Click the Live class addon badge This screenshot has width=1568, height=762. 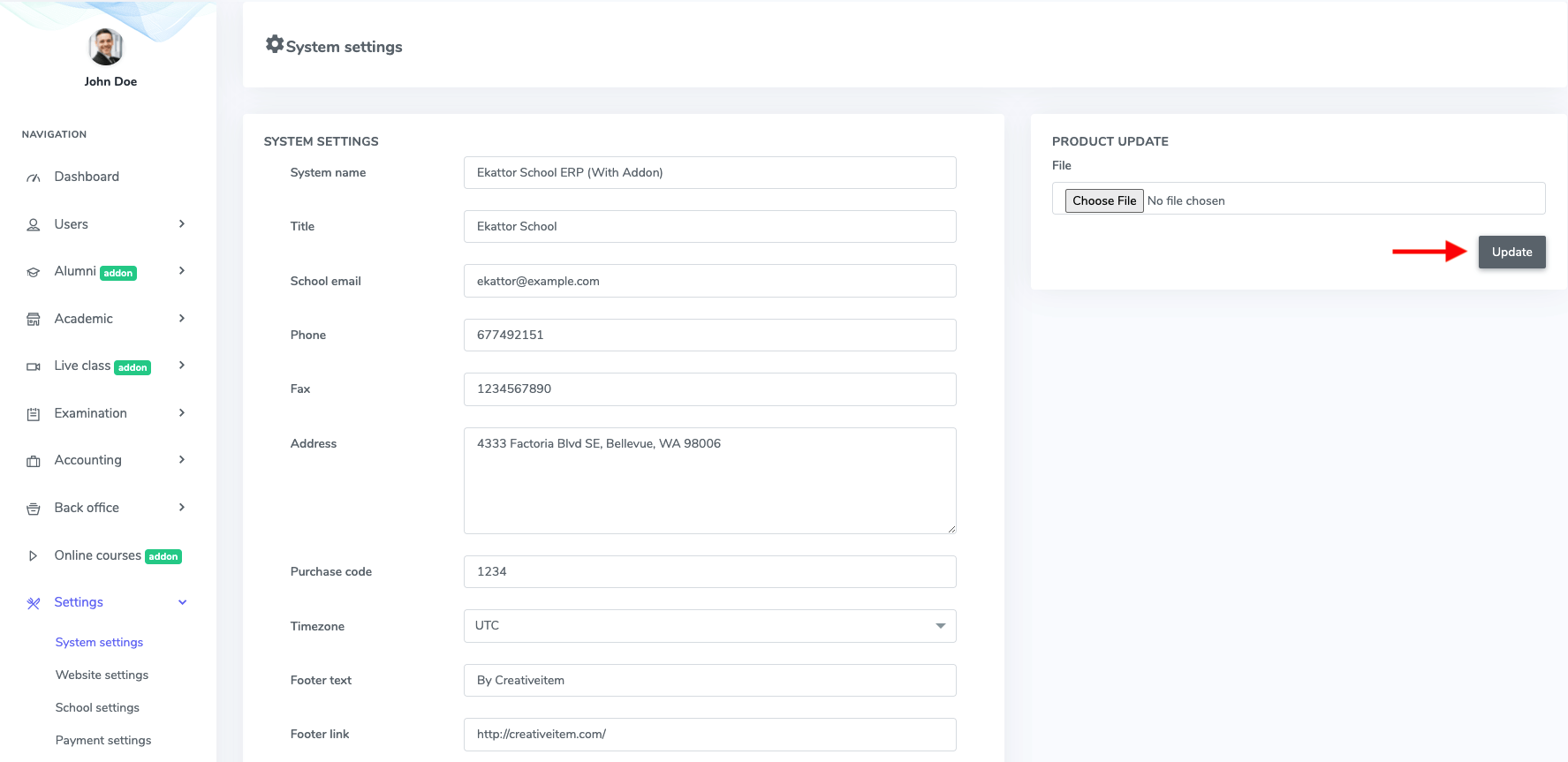(x=133, y=368)
